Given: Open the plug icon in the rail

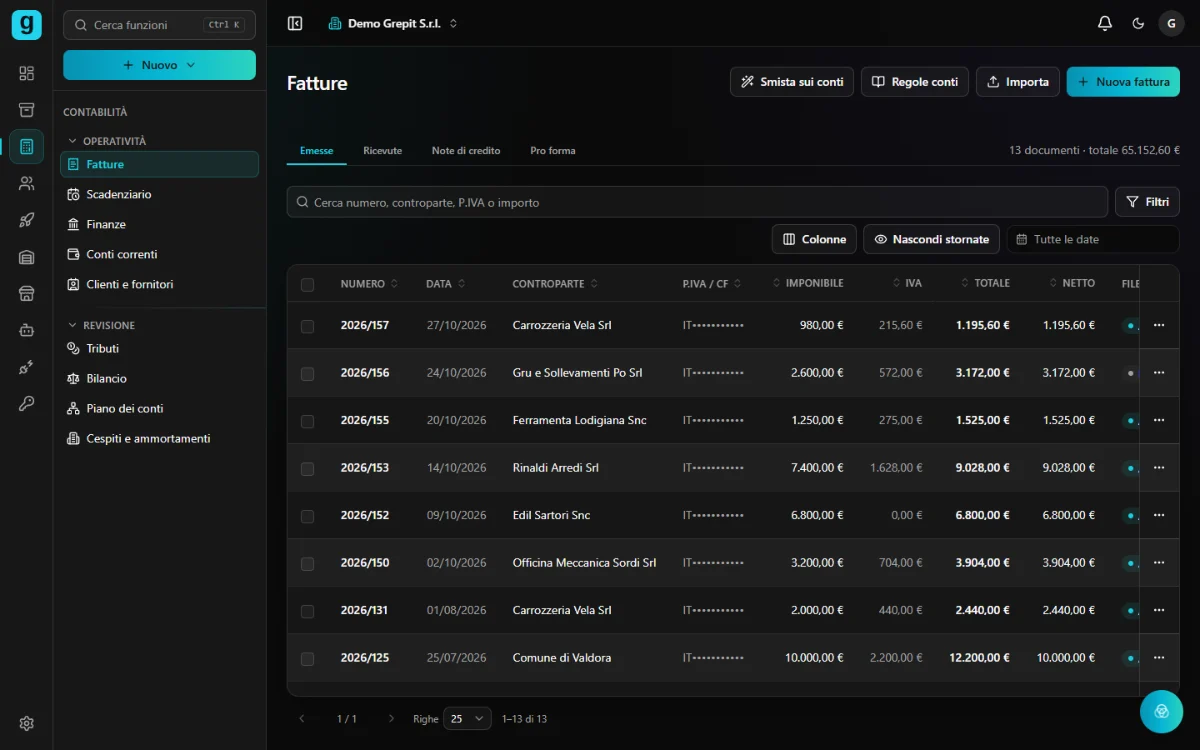Looking at the screenshot, I should tap(26, 367).
